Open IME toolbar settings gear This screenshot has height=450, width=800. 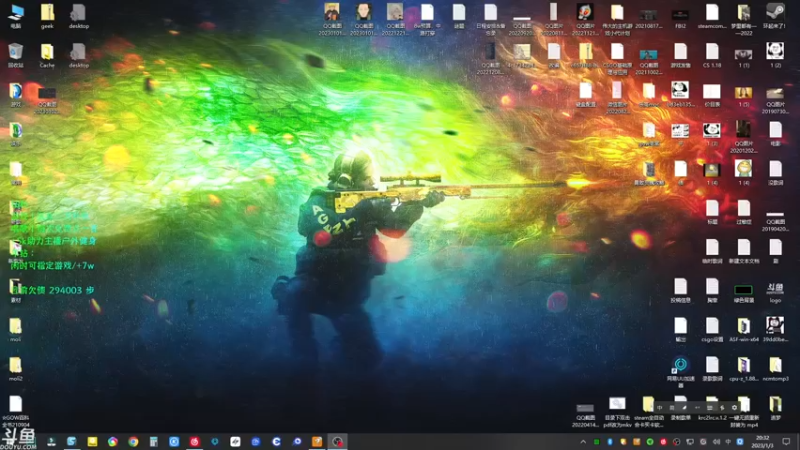tap(734, 408)
